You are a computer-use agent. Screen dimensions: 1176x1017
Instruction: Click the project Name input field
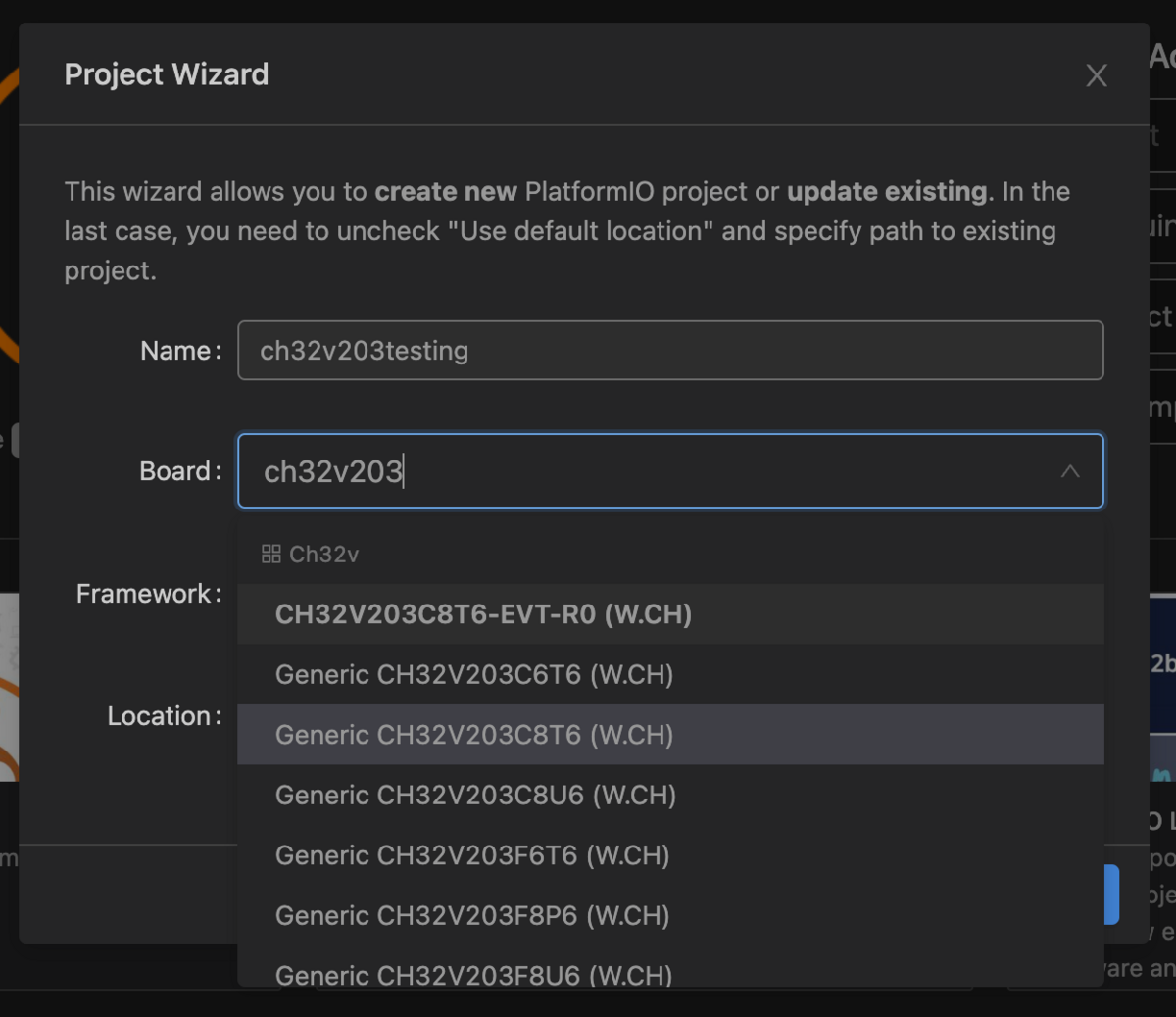pyautogui.click(x=670, y=351)
